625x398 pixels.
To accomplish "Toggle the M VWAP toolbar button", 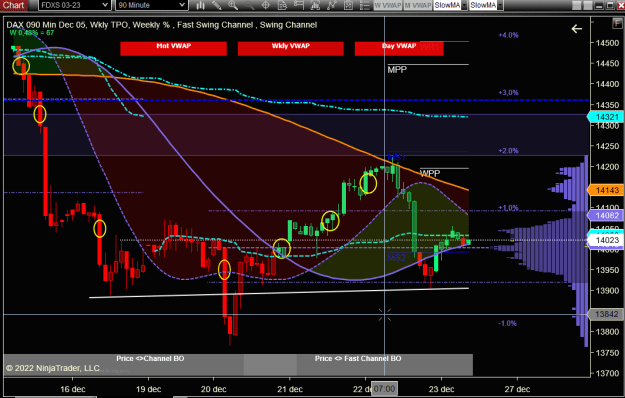I will [417, 5].
